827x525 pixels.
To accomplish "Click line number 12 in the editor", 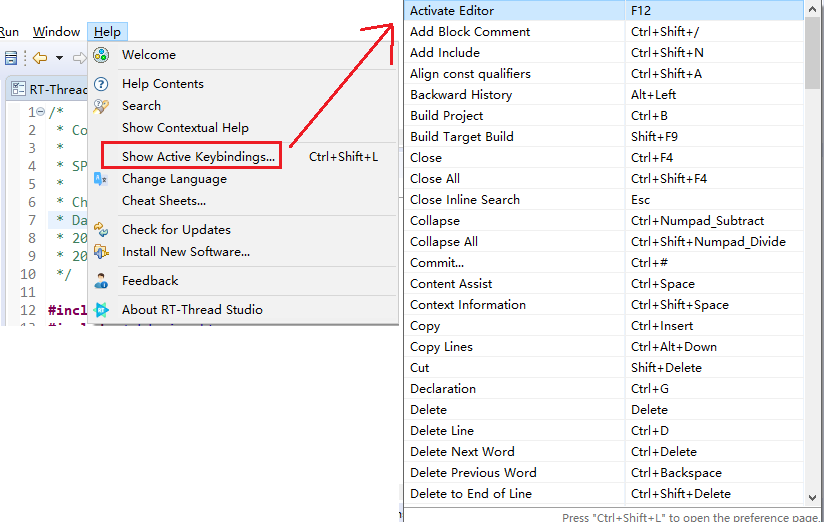I will [28, 310].
